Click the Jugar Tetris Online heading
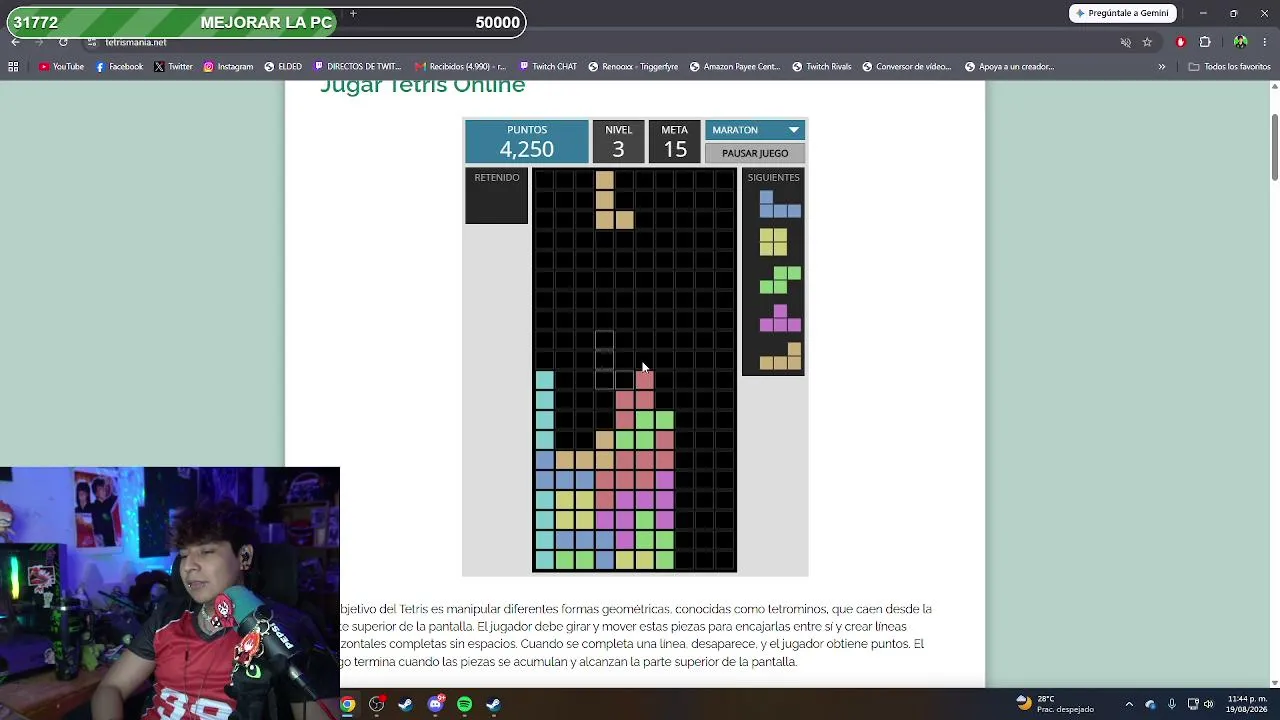The width and height of the screenshot is (1280, 720). coord(422,86)
